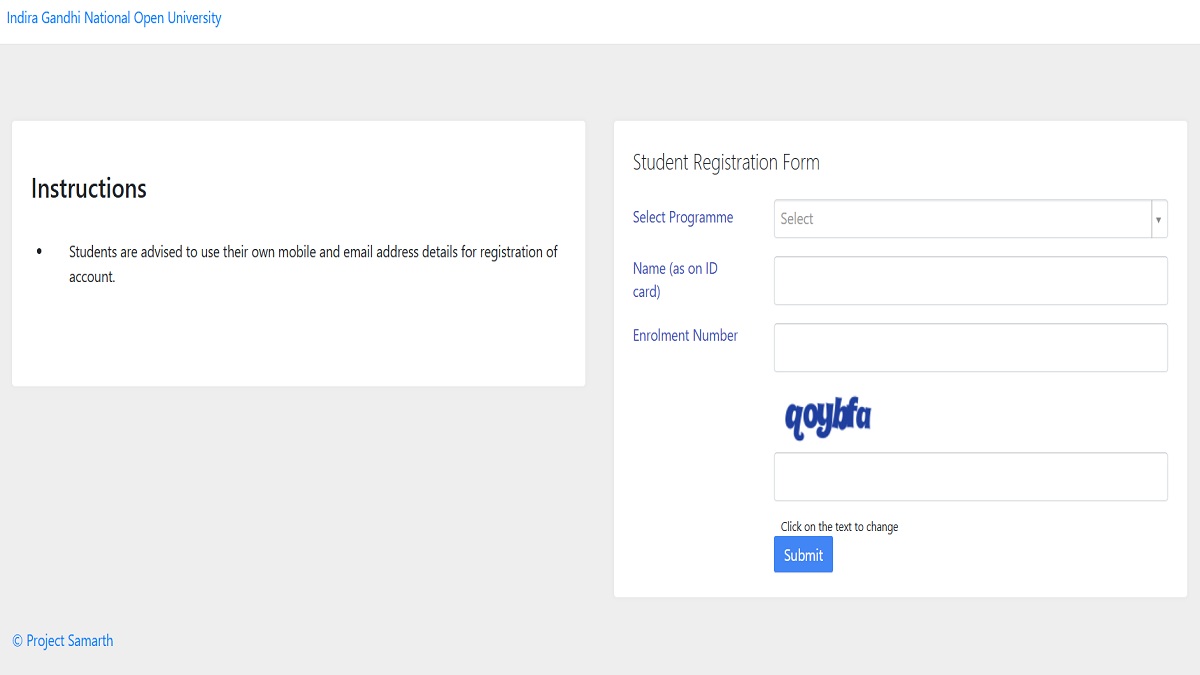Focus the captcha answer text field
Screen dimensions: 1200x675
(x=970, y=477)
